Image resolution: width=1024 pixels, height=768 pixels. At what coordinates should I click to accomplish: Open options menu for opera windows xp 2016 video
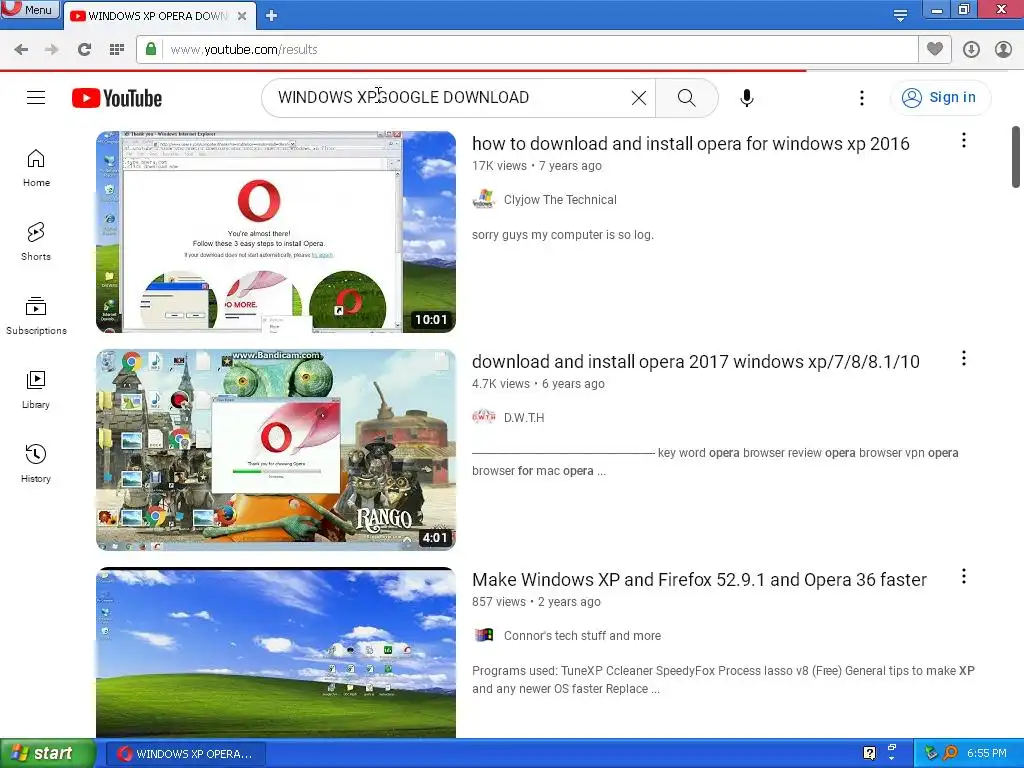tap(963, 140)
